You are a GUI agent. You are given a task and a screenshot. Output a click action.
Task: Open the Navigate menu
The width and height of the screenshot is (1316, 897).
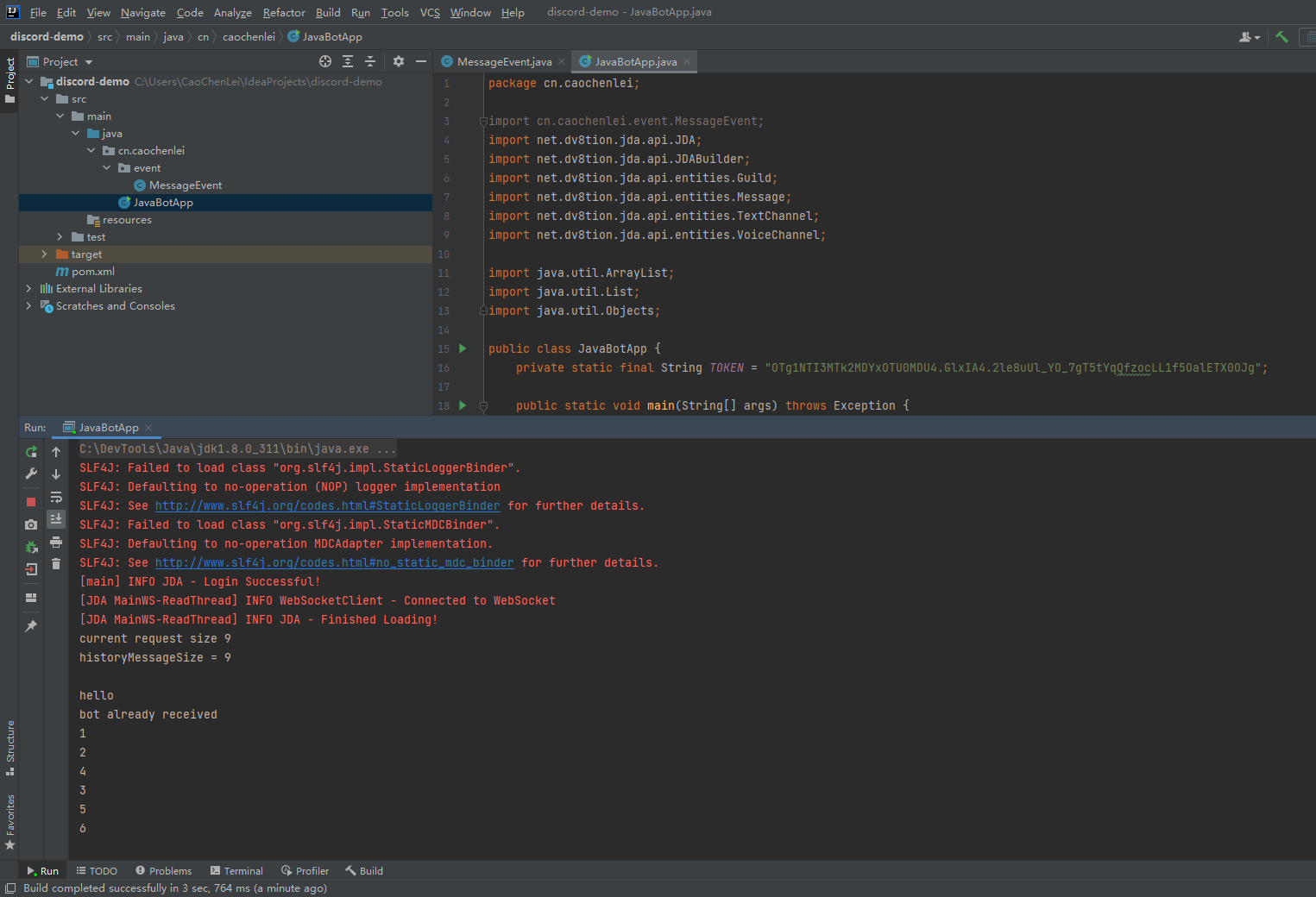pyautogui.click(x=143, y=12)
